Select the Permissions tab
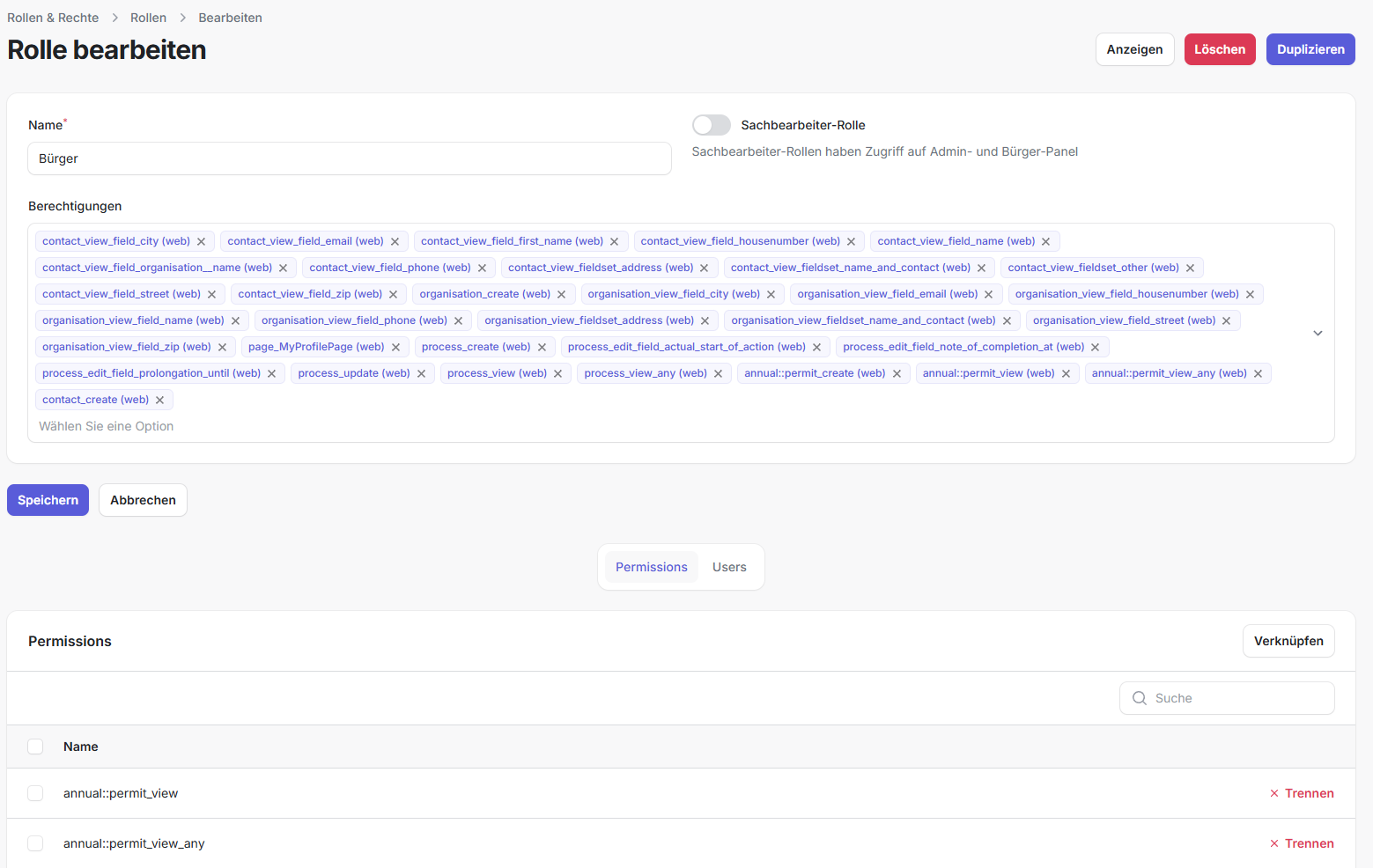1373x868 pixels. click(651, 567)
